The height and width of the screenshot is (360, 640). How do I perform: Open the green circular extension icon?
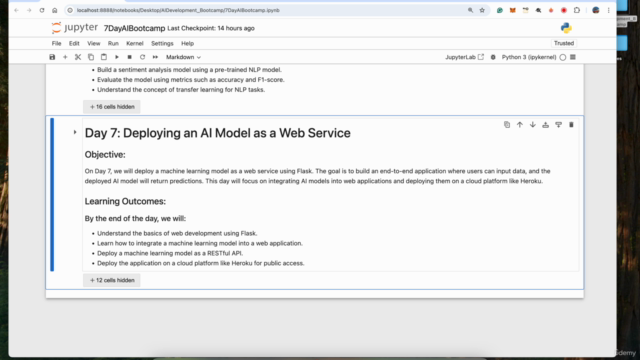pos(500,10)
